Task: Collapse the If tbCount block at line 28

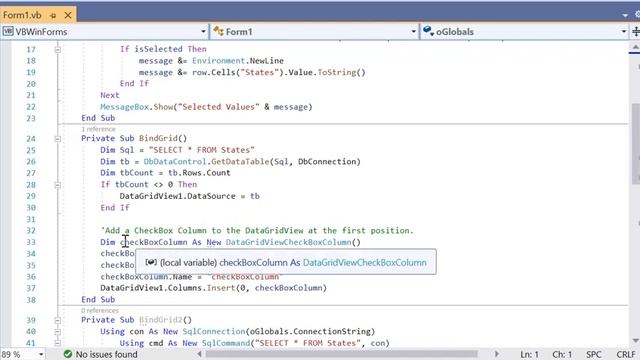Action: [x=58, y=185]
